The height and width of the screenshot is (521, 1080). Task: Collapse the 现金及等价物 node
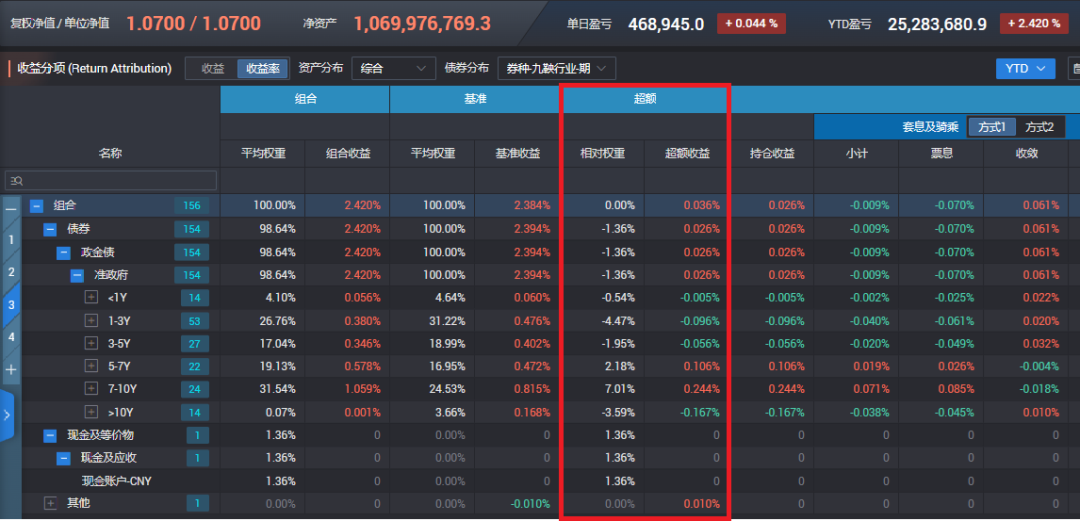click(x=50, y=436)
